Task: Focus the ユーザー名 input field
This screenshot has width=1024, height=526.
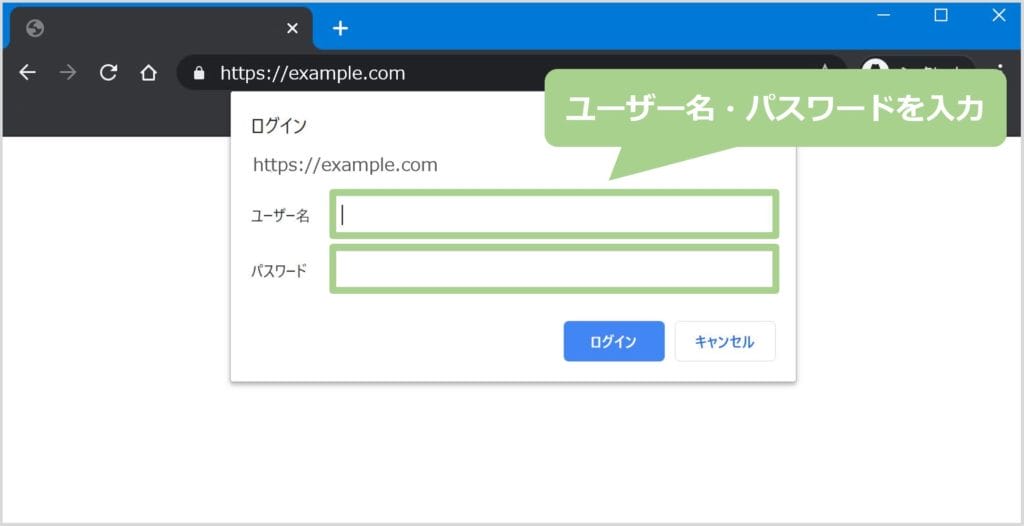Action: 554,214
